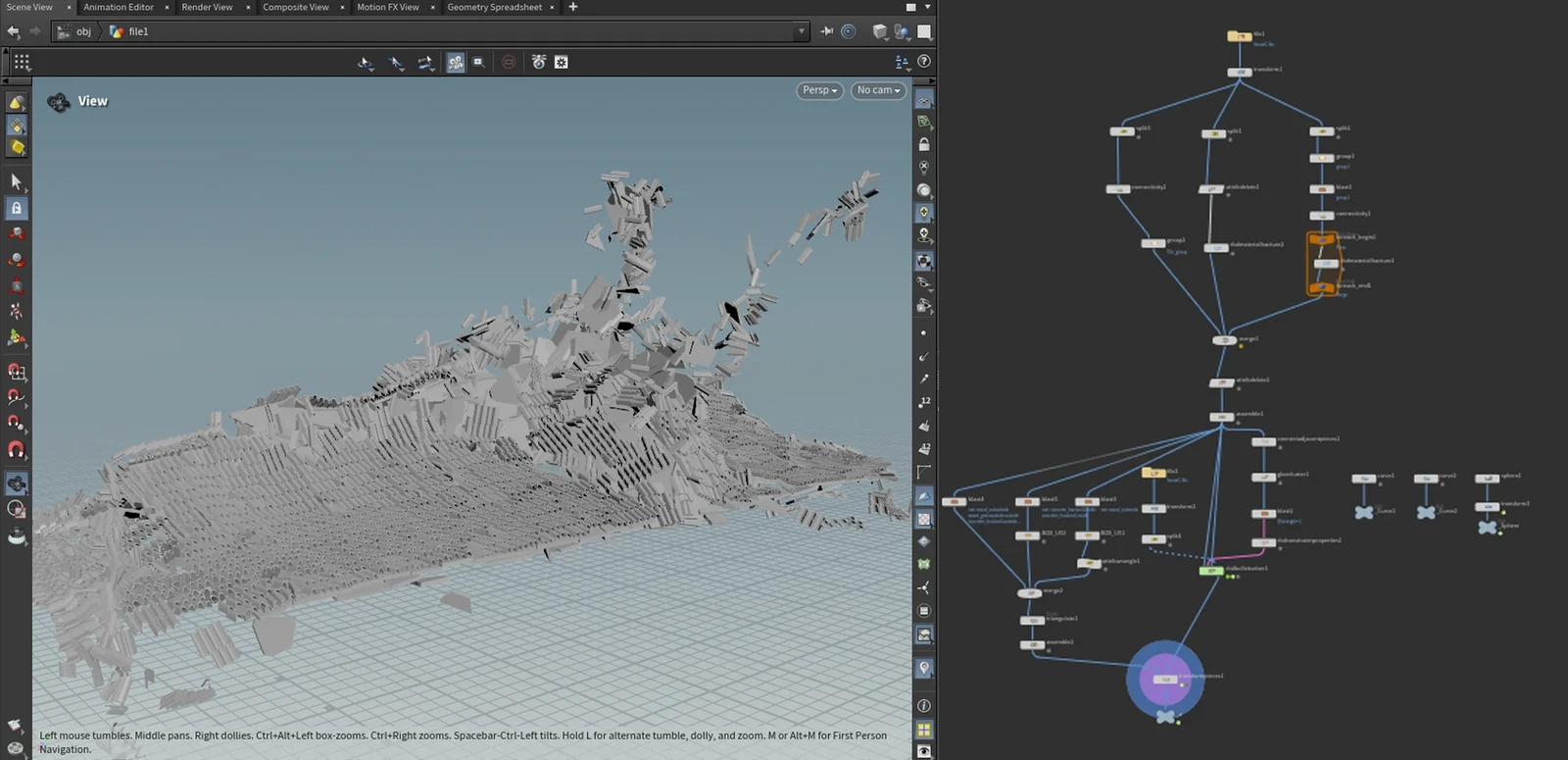Toggle the highlighted select-groups toolbar button
Screen dimensions: 1568x760
click(x=456, y=62)
